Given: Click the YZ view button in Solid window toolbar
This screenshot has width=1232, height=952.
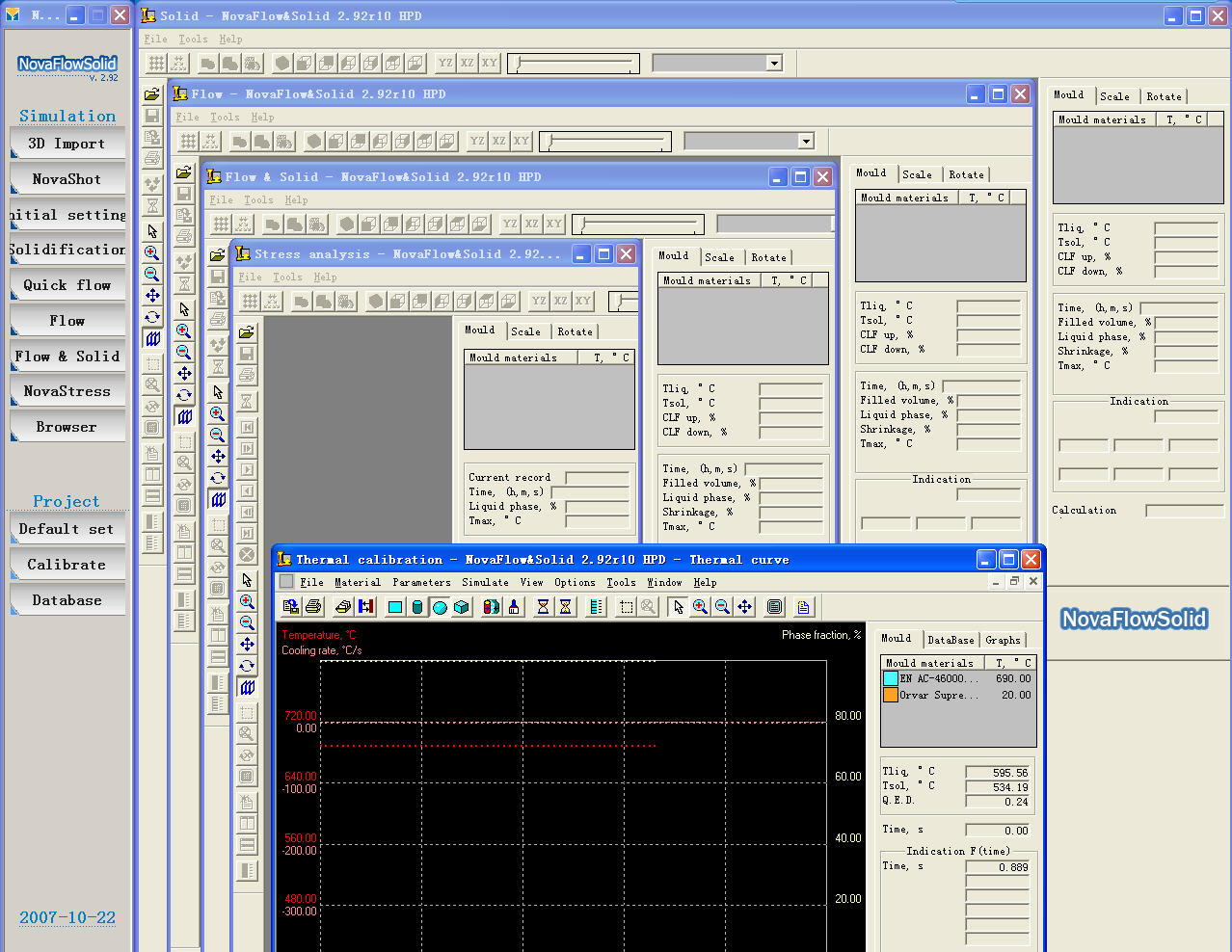Looking at the screenshot, I should pyautogui.click(x=445, y=63).
